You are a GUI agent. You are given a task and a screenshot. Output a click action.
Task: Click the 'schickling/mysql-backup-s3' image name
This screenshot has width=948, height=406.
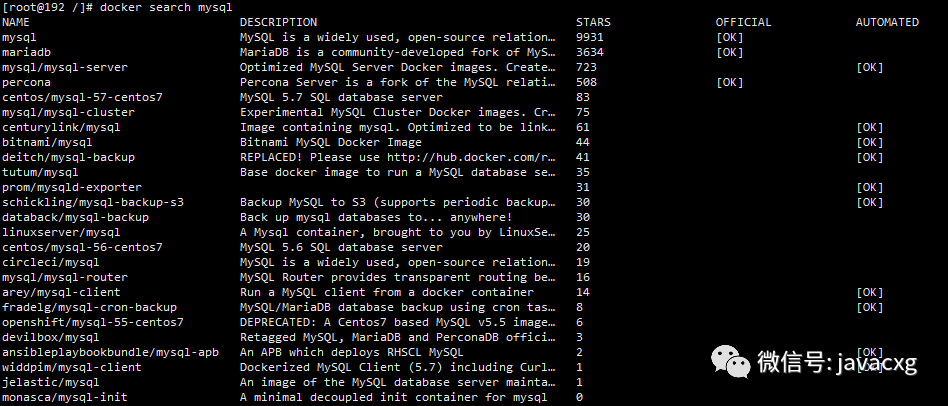(93, 202)
